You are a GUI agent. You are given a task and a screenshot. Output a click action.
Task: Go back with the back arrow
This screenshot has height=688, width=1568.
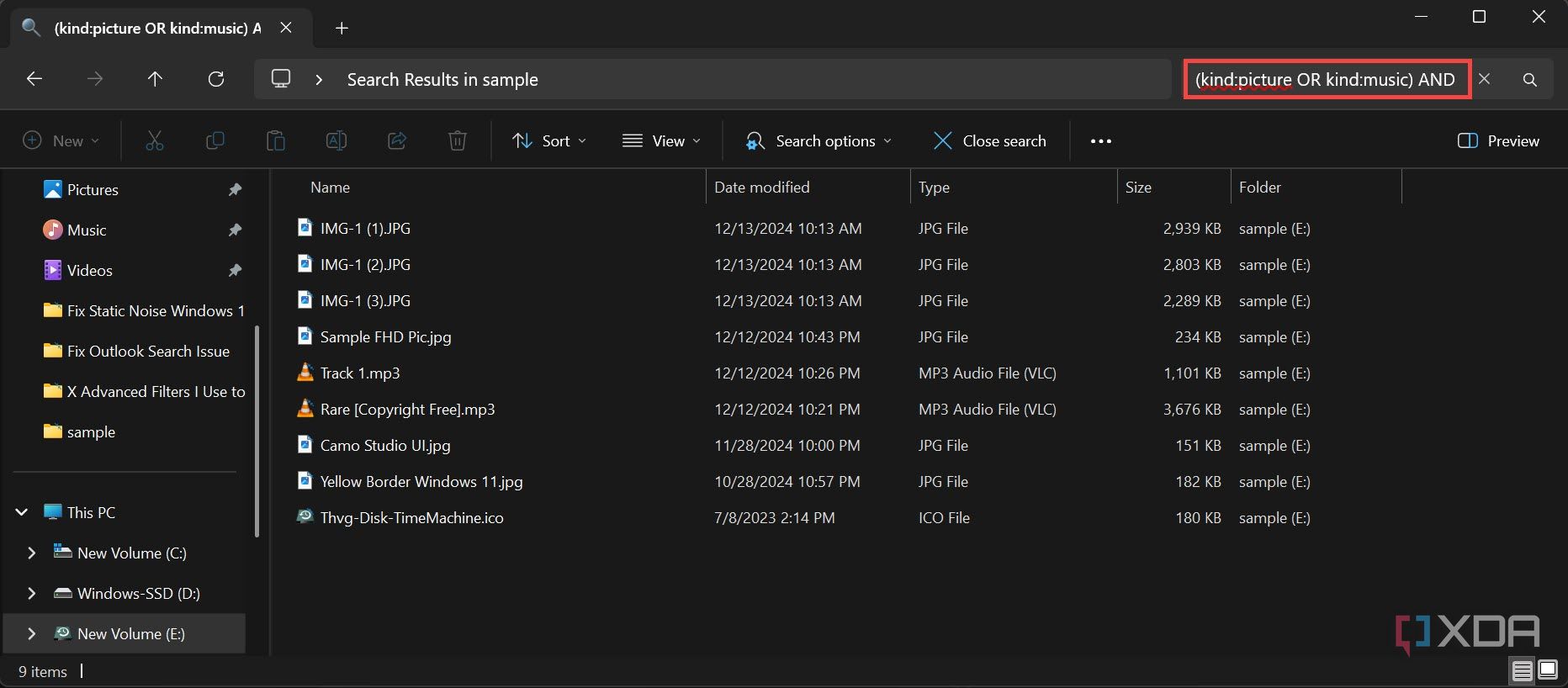[34, 79]
